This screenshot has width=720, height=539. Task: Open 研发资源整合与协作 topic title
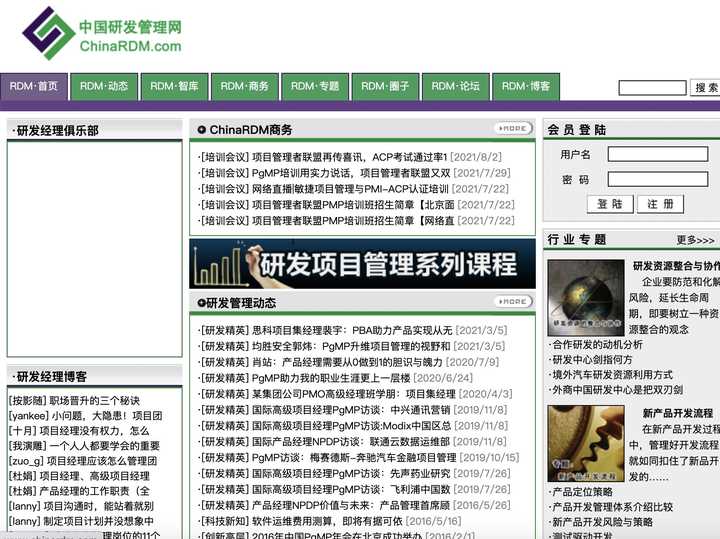[676, 266]
